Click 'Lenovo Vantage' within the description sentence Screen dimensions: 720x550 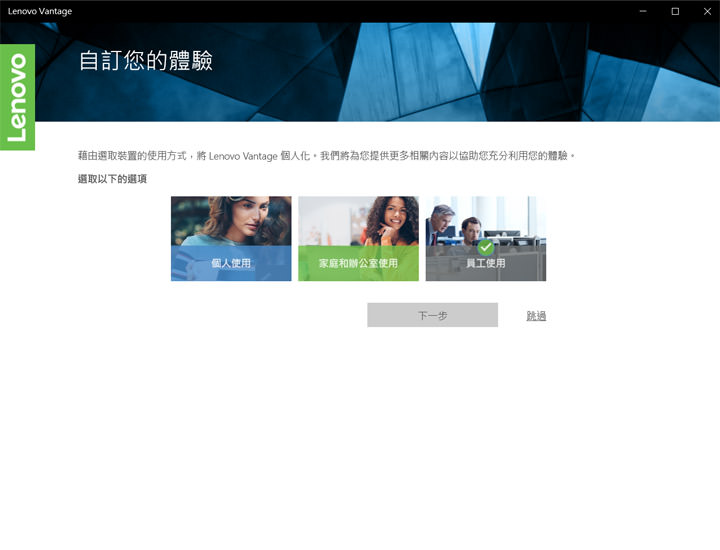(247, 157)
